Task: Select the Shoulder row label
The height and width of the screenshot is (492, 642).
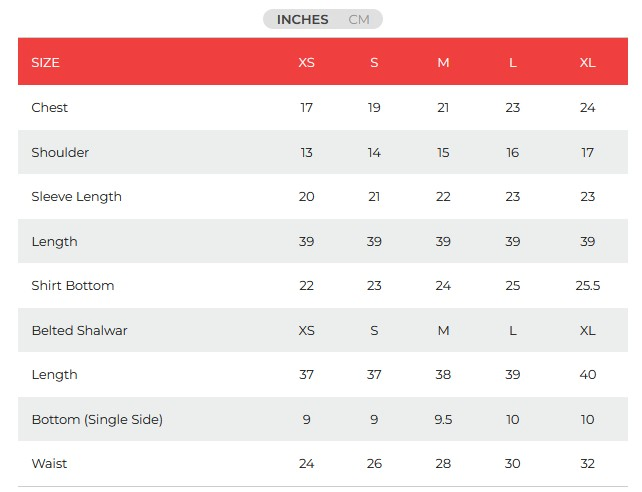Action: [60, 153]
